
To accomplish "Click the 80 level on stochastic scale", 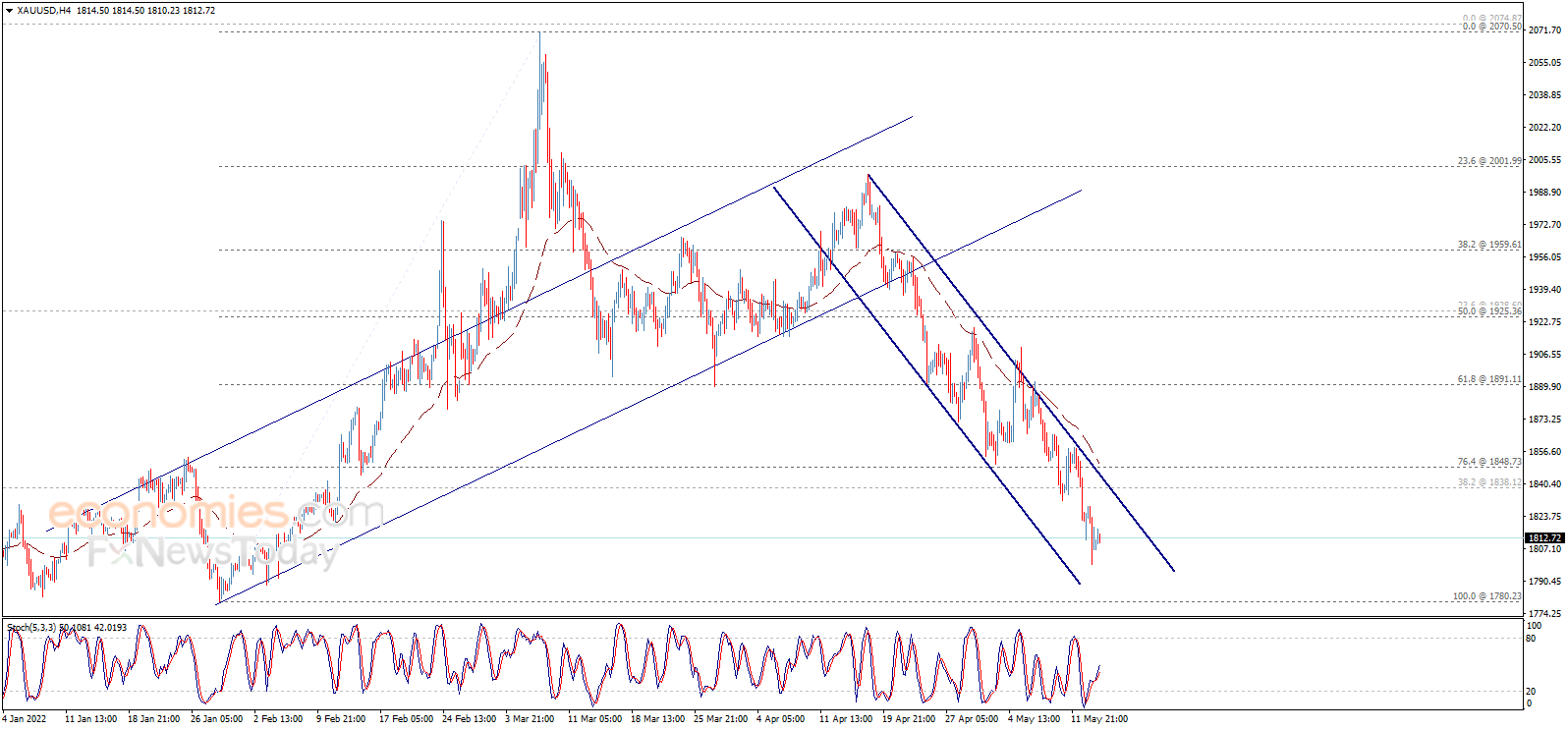I will point(1531,639).
